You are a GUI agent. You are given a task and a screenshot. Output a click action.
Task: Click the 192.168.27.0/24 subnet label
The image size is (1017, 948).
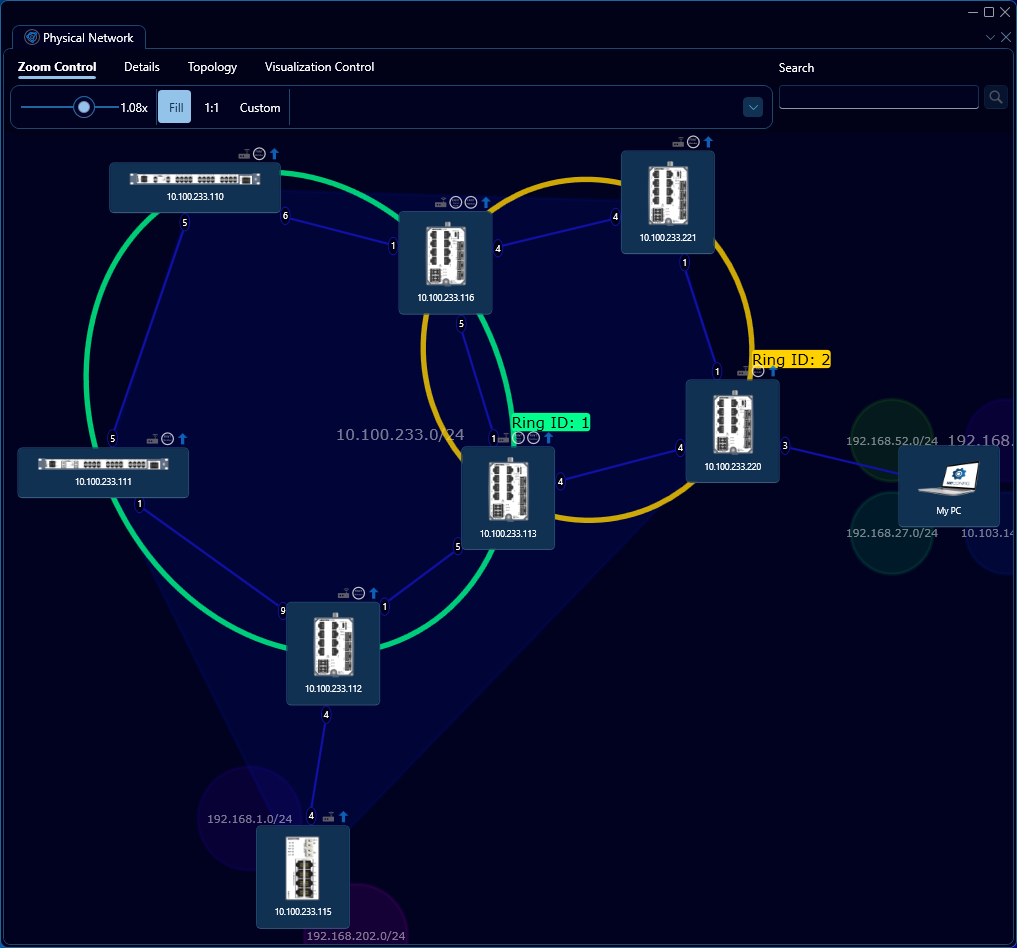click(892, 533)
